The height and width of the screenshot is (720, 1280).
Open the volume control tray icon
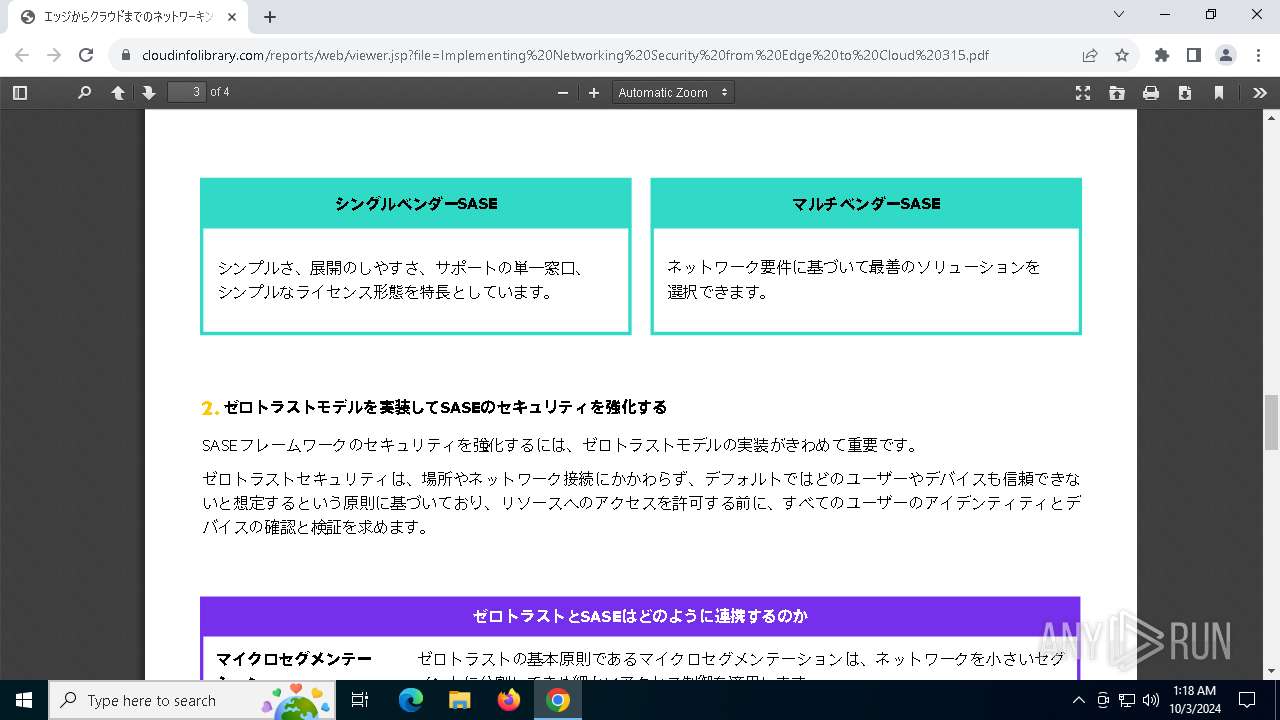coord(1151,700)
